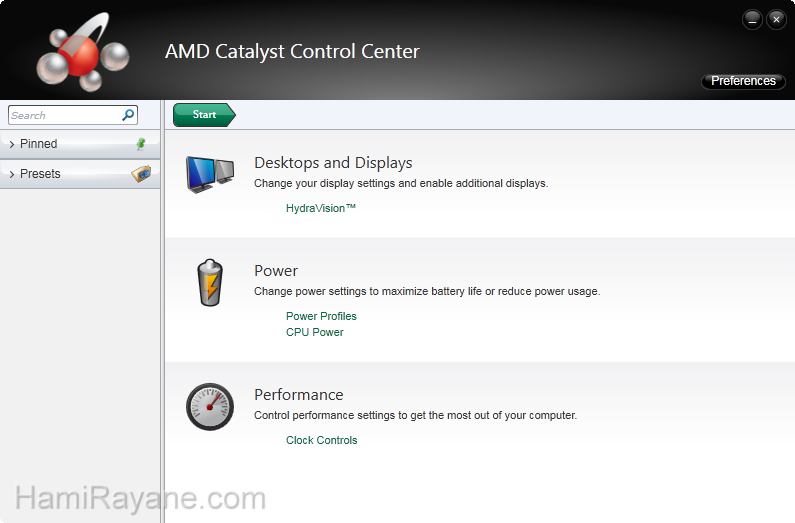Click the Performance gauge icon
795x523 pixels.
[x=210, y=406]
